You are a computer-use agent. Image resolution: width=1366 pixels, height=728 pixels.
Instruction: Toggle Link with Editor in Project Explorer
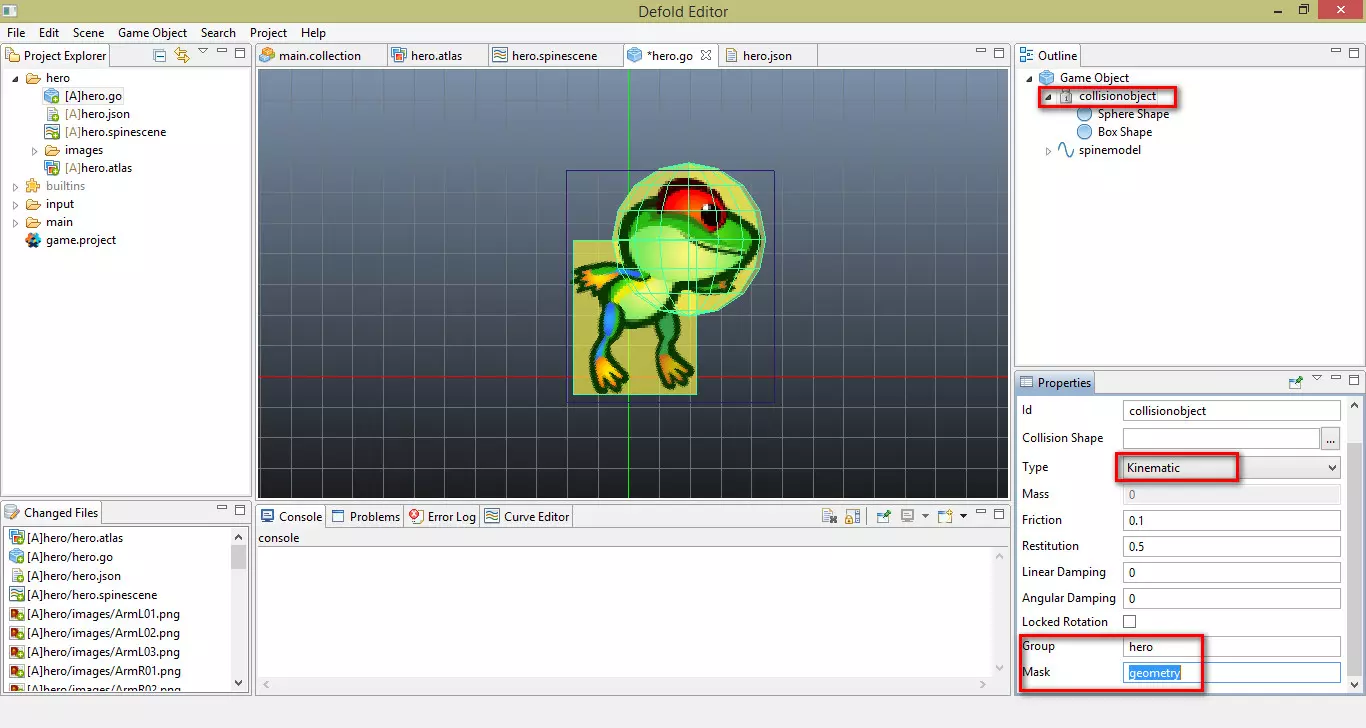pyautogui.click(x=181, y=56)
